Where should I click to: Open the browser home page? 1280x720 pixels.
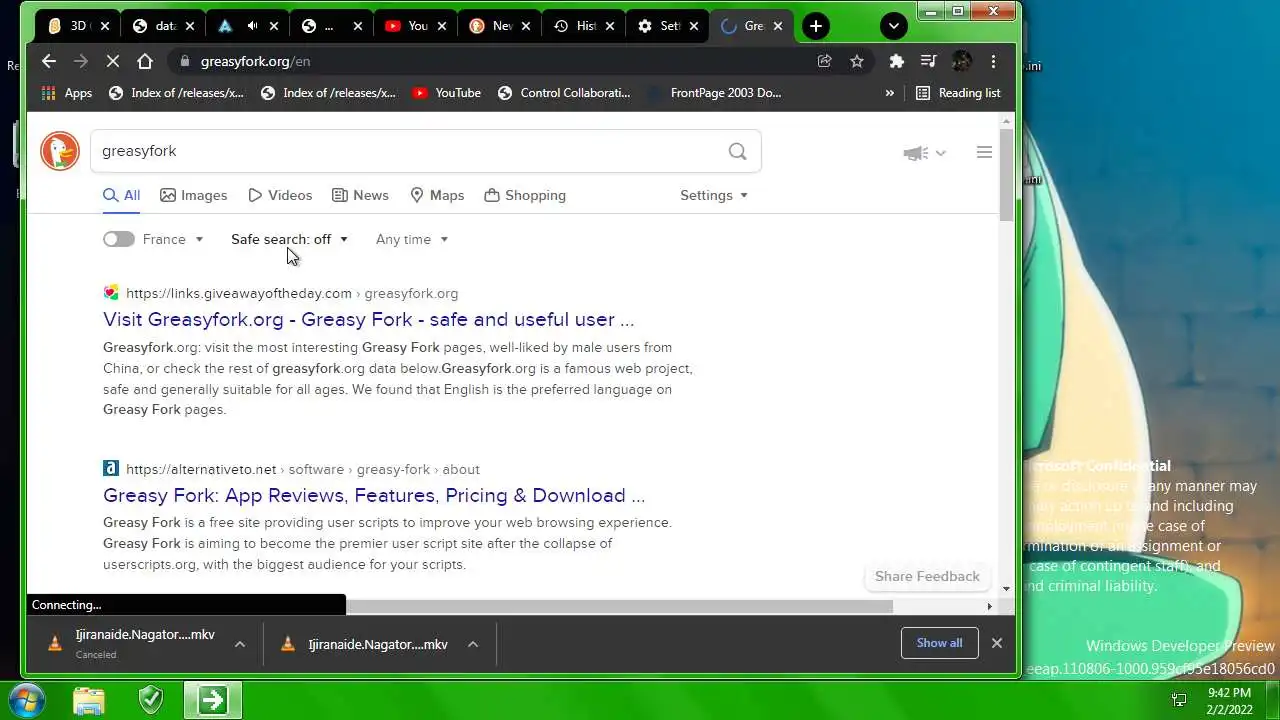click(145, 61)
